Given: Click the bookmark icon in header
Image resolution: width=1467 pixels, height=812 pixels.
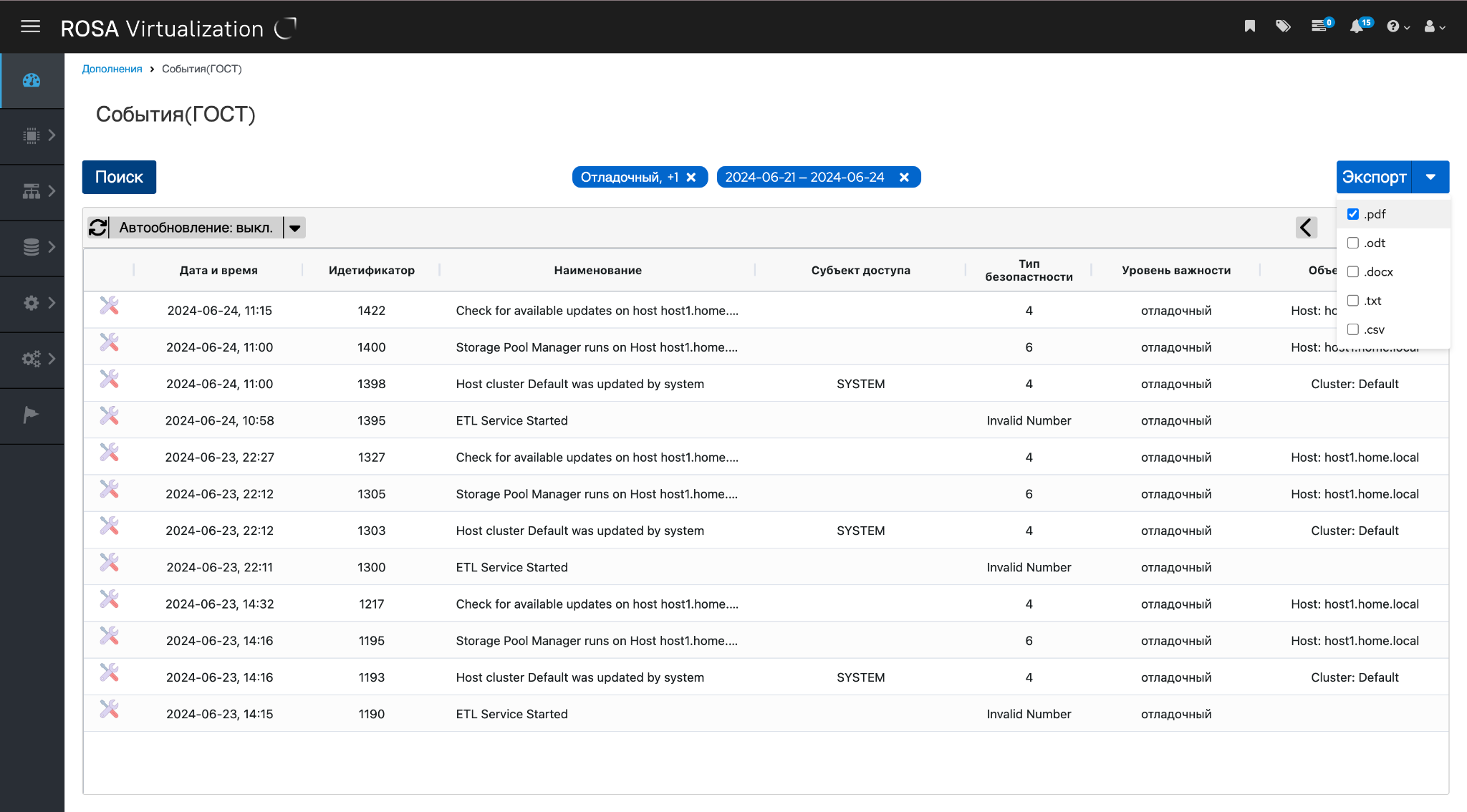Looking at the screenshot, I should 1250,26.
